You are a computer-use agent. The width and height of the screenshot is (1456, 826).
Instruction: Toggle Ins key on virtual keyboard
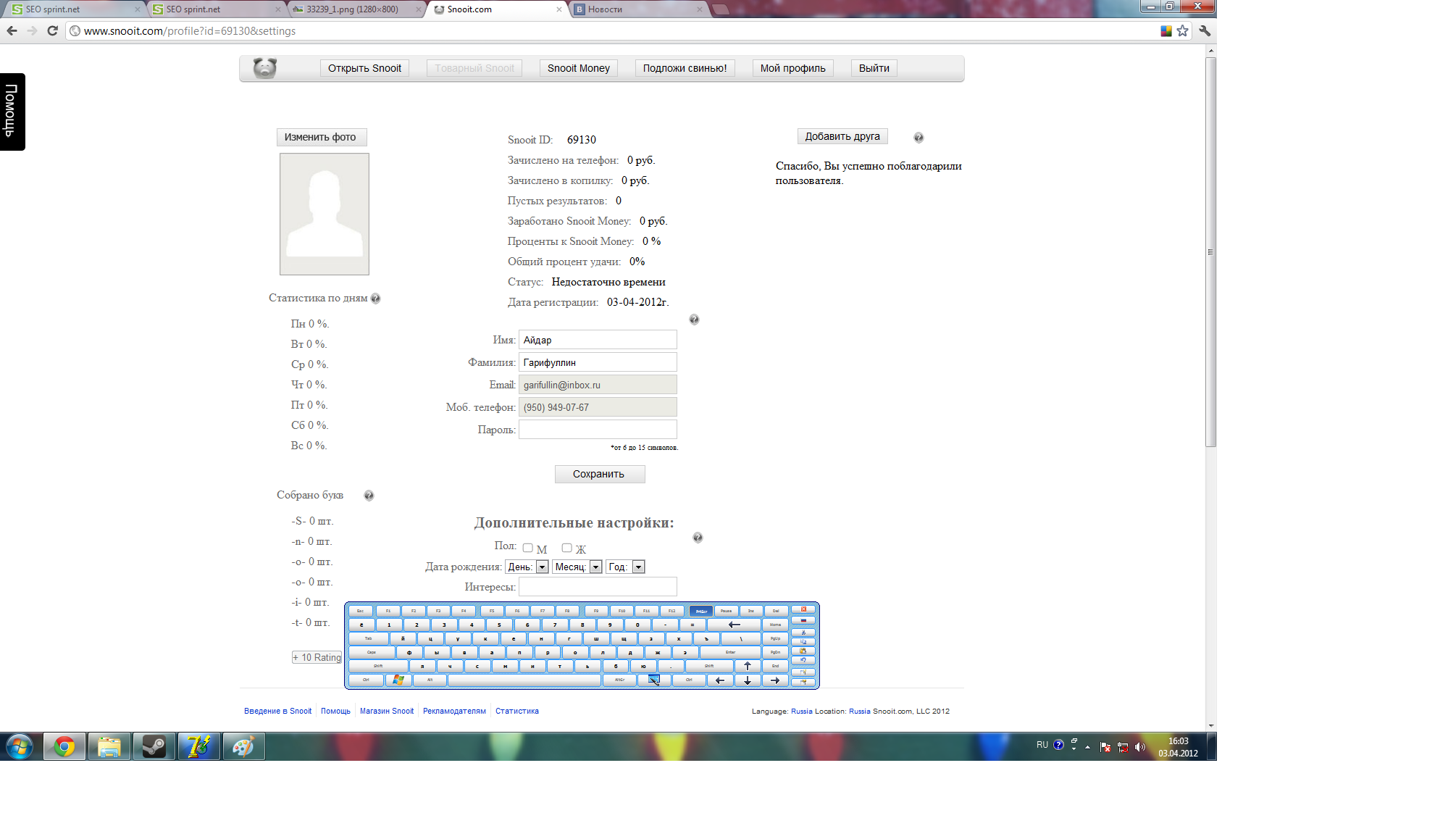750,611
